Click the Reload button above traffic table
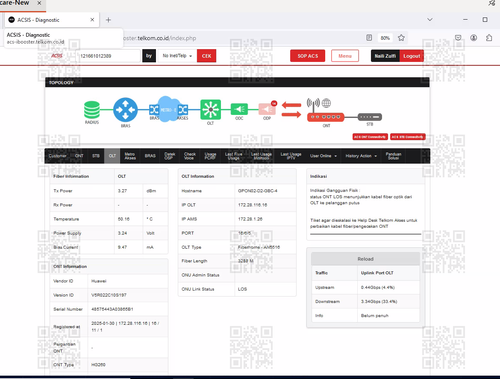 [365, 259]
